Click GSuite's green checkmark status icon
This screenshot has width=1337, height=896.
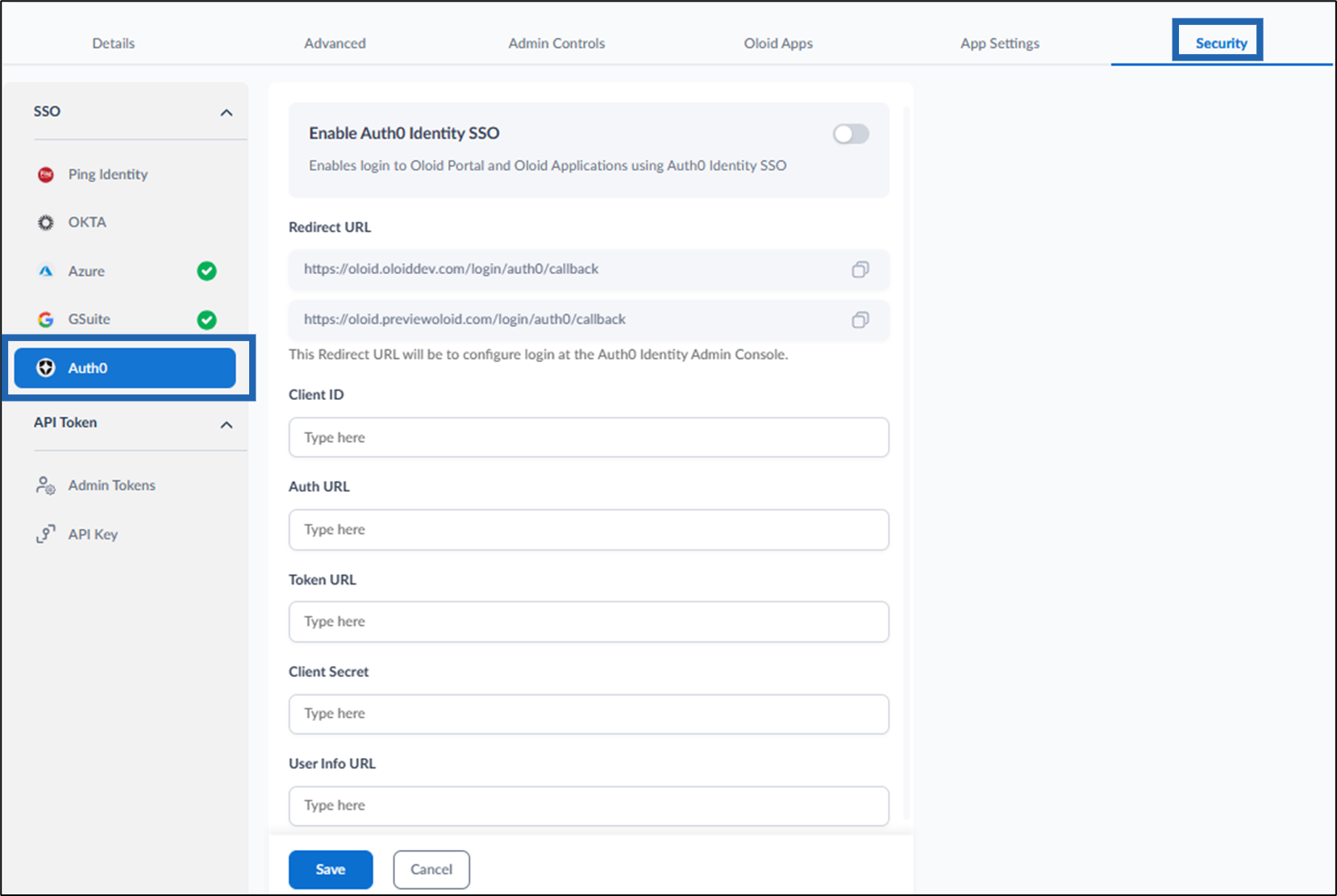click(x=206, y=320)
